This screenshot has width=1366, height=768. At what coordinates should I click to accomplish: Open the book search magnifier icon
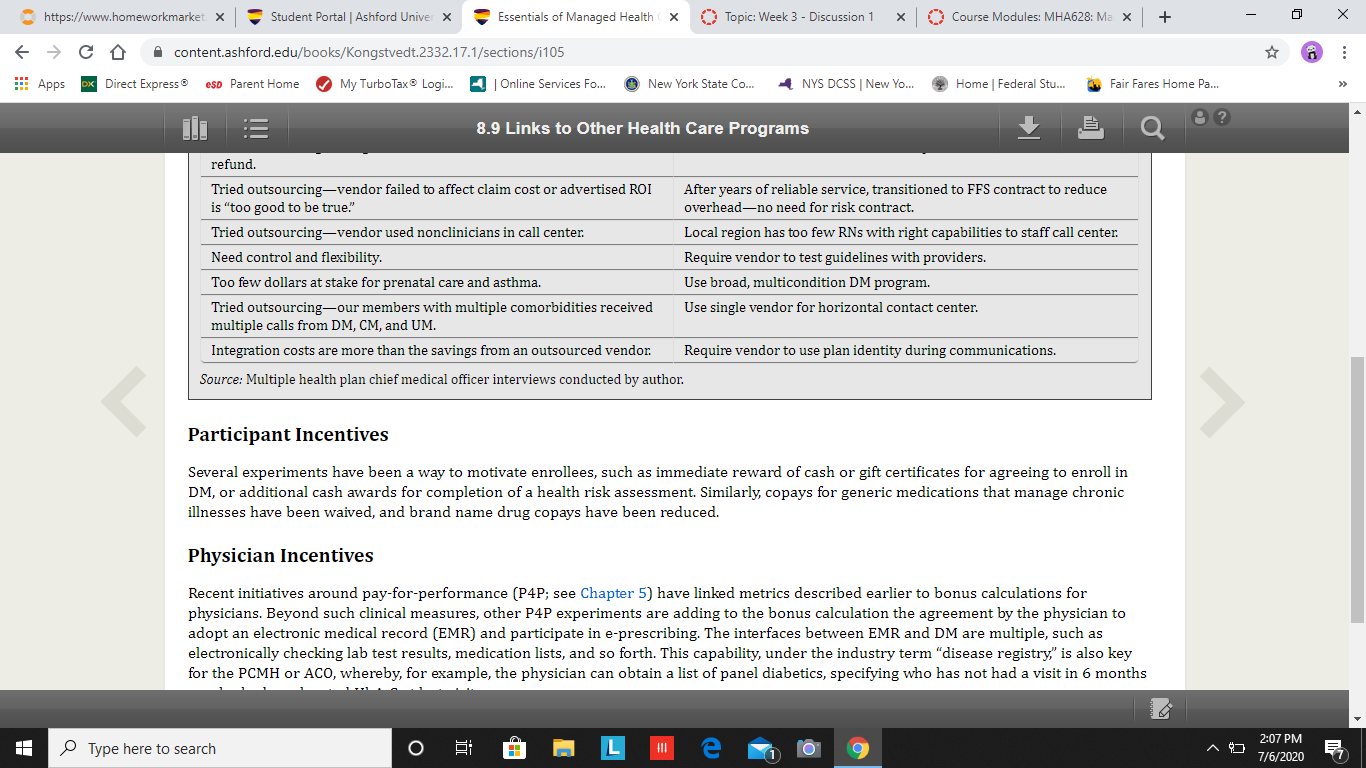1152,128
